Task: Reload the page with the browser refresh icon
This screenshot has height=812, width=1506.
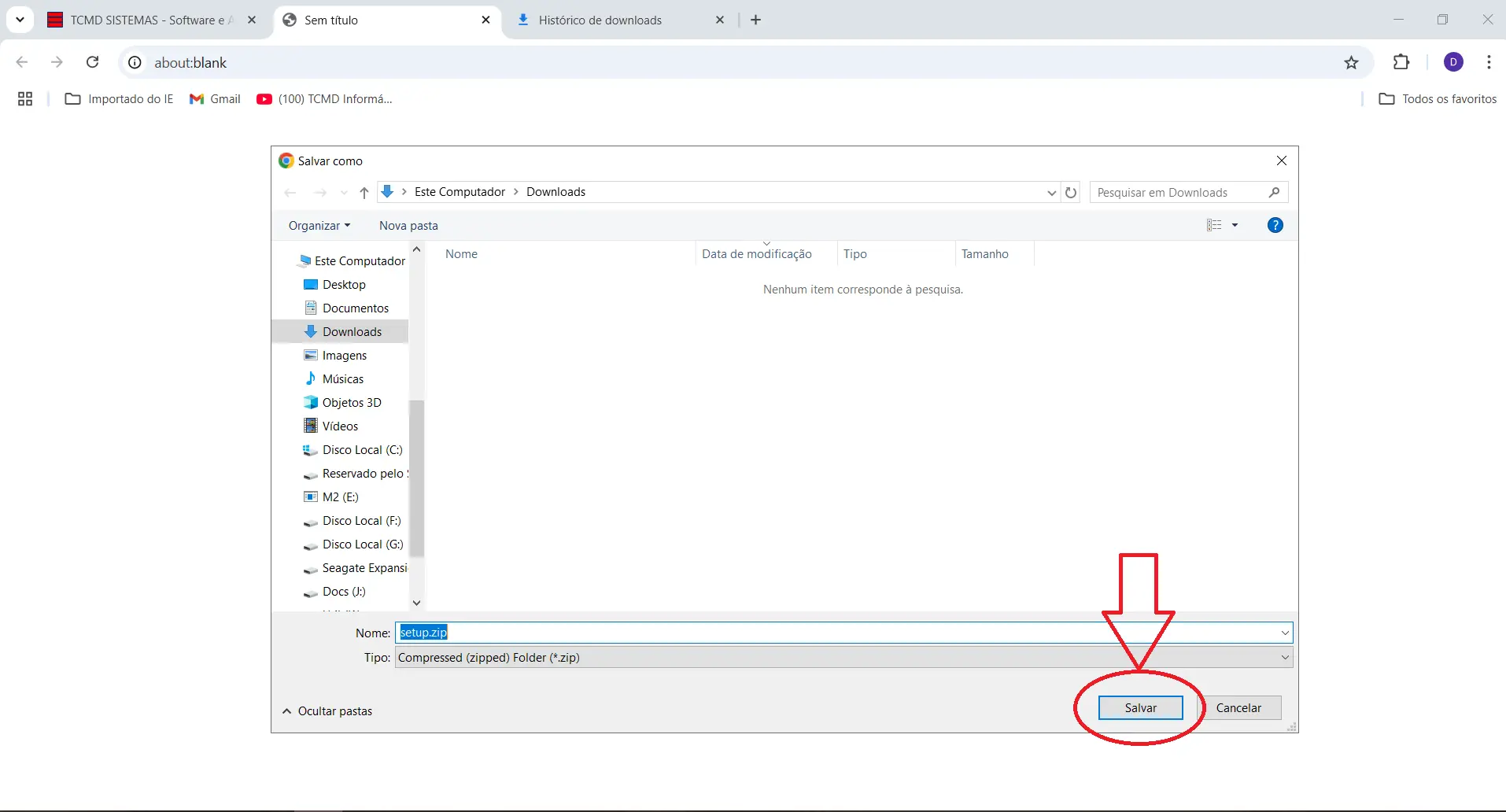Action: tap(93, 63)
